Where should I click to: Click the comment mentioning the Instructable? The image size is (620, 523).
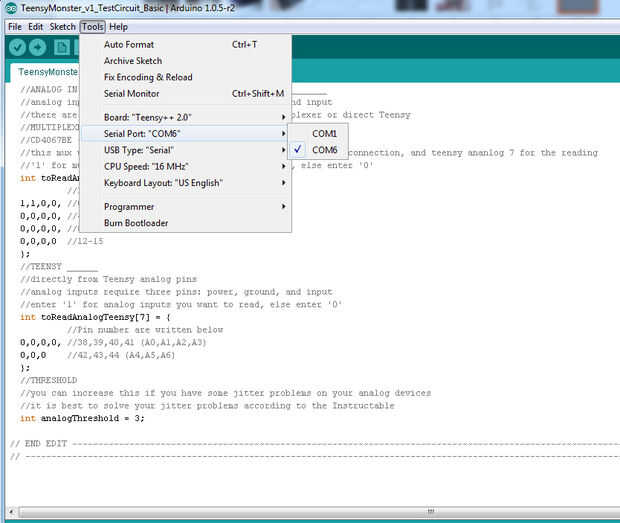(207, 406)
